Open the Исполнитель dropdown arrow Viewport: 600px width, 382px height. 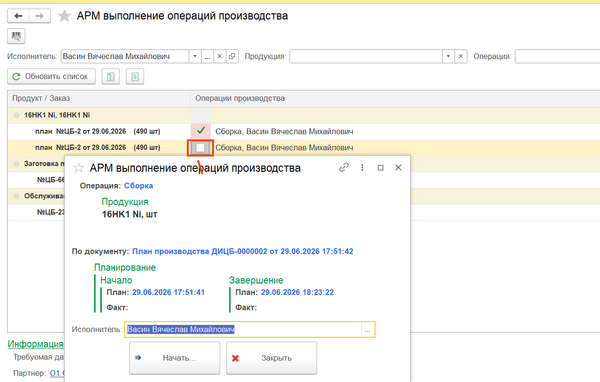tap(195, 56)
